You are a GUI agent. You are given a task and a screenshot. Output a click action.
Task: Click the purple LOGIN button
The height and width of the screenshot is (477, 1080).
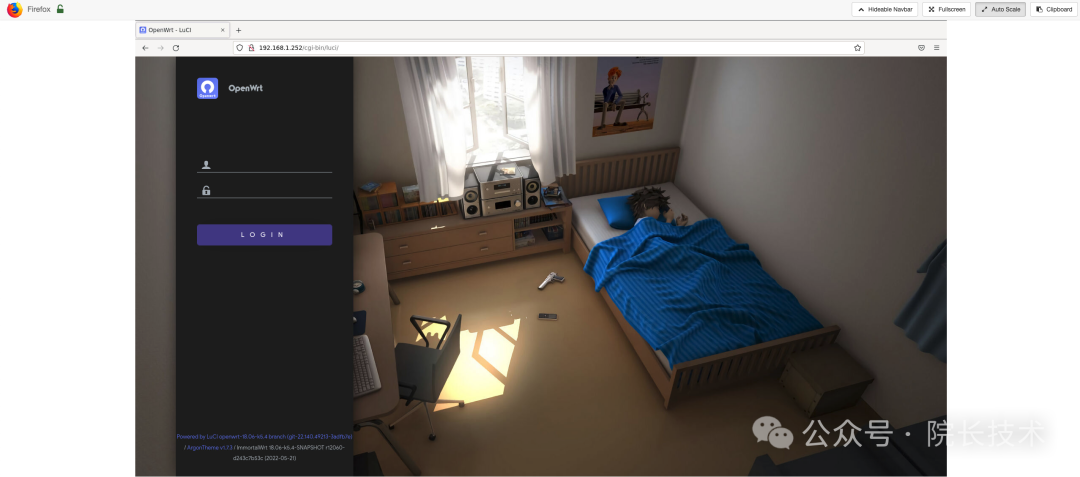coord(264,235)
